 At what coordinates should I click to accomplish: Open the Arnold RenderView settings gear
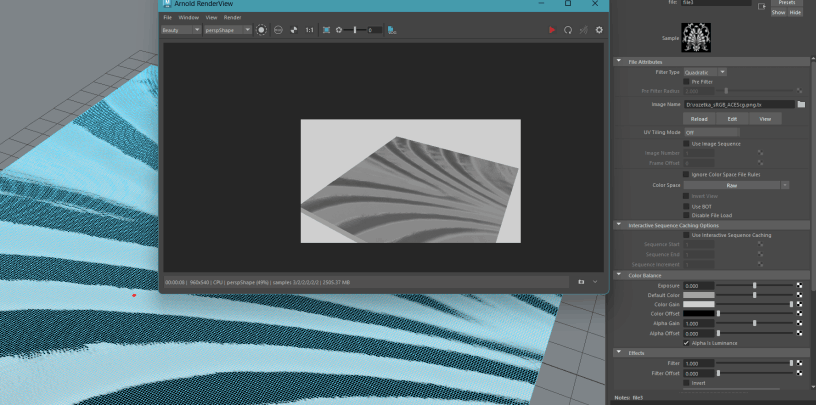[599, 30]
